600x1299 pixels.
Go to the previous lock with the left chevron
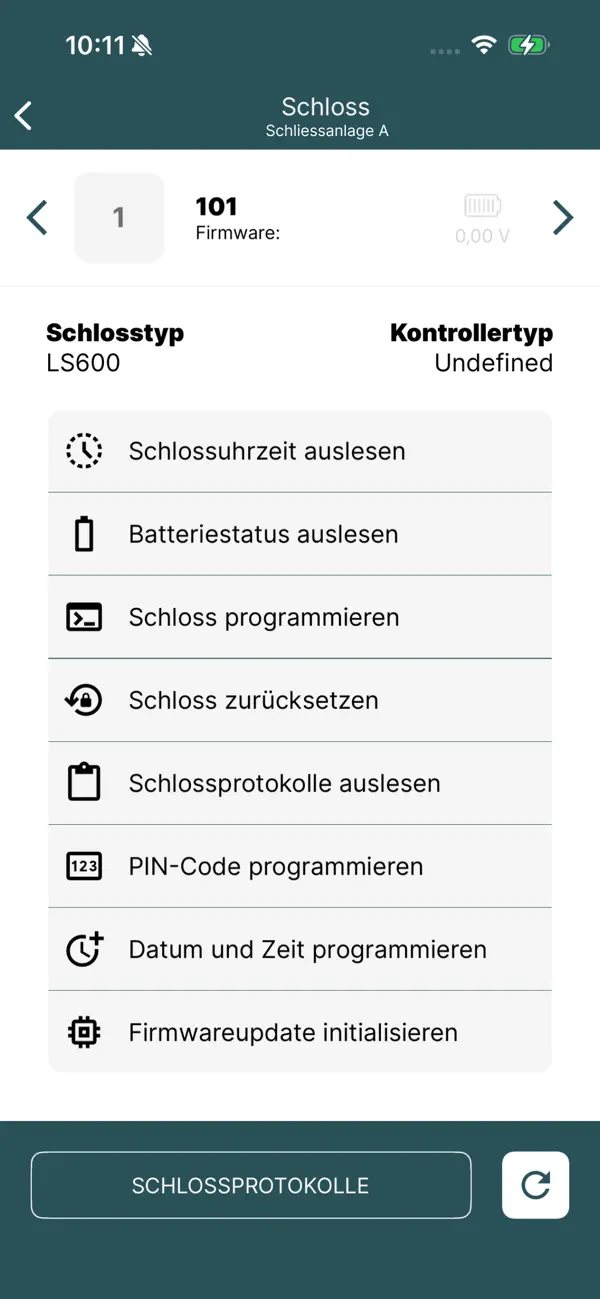[x=38, y=217]
